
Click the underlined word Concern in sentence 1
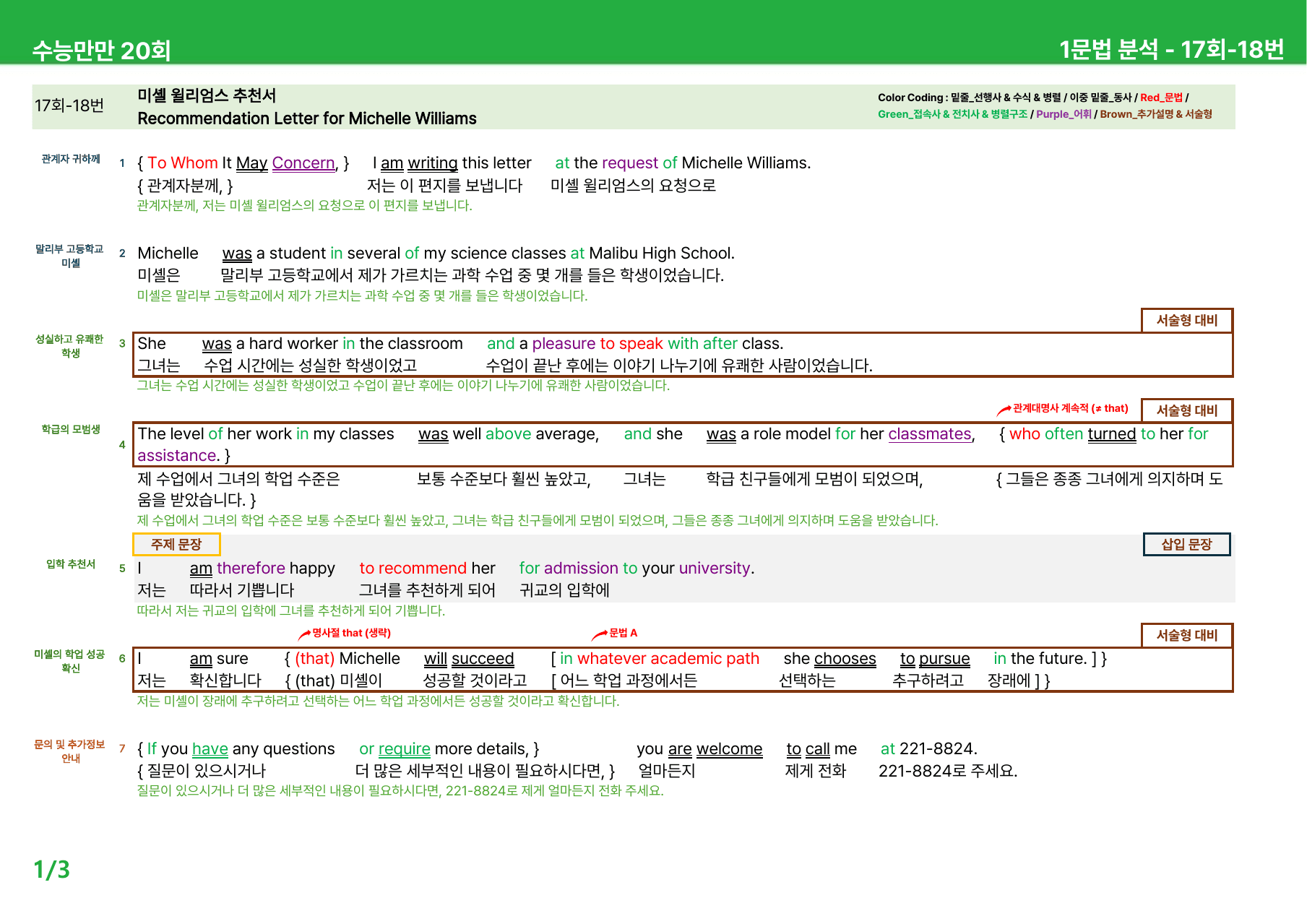(303, 163)
